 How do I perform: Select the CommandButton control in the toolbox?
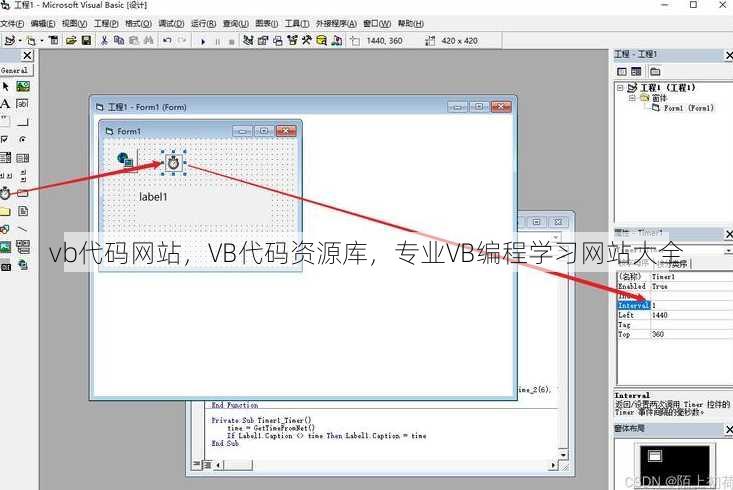coord(22,122)
